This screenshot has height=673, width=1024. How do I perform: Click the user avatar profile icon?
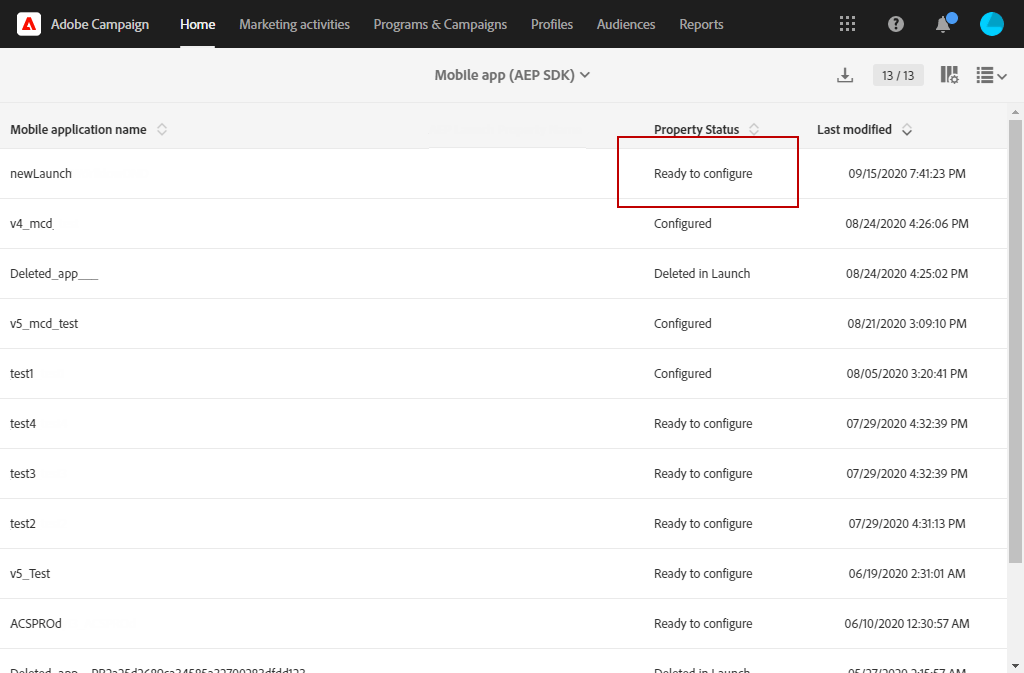click(990, 23)
